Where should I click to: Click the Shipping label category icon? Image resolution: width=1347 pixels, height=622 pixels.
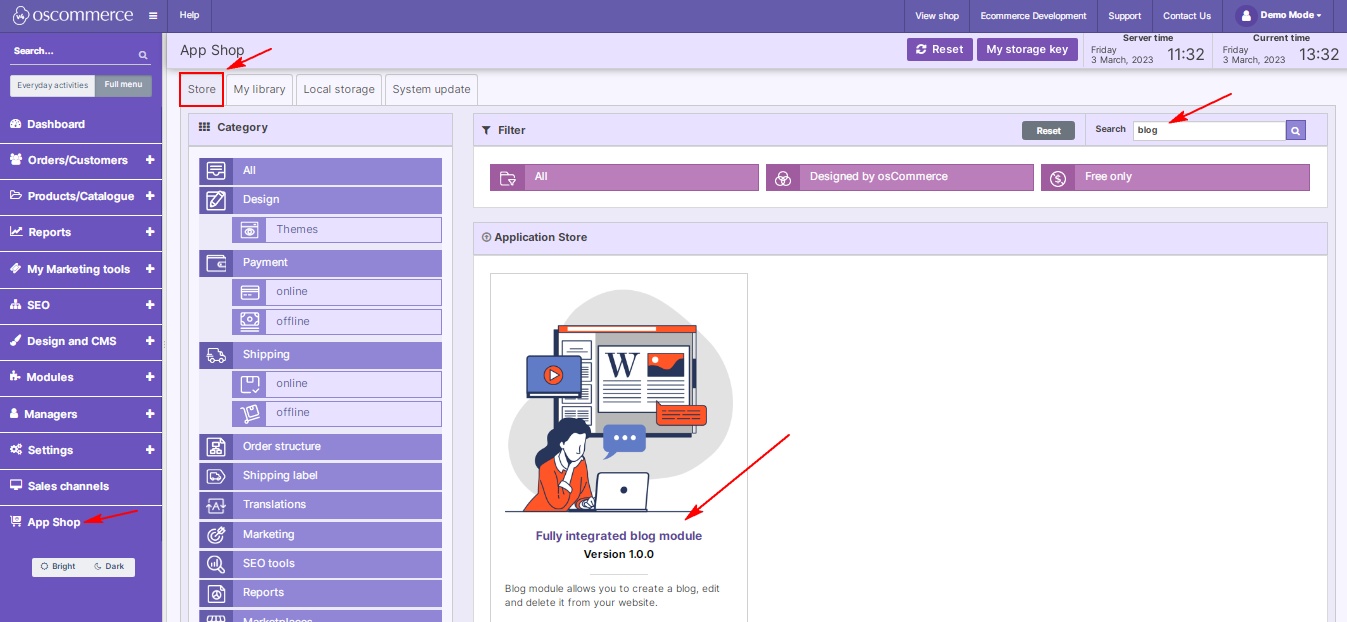pyautogui.click(x=216, y=476)
